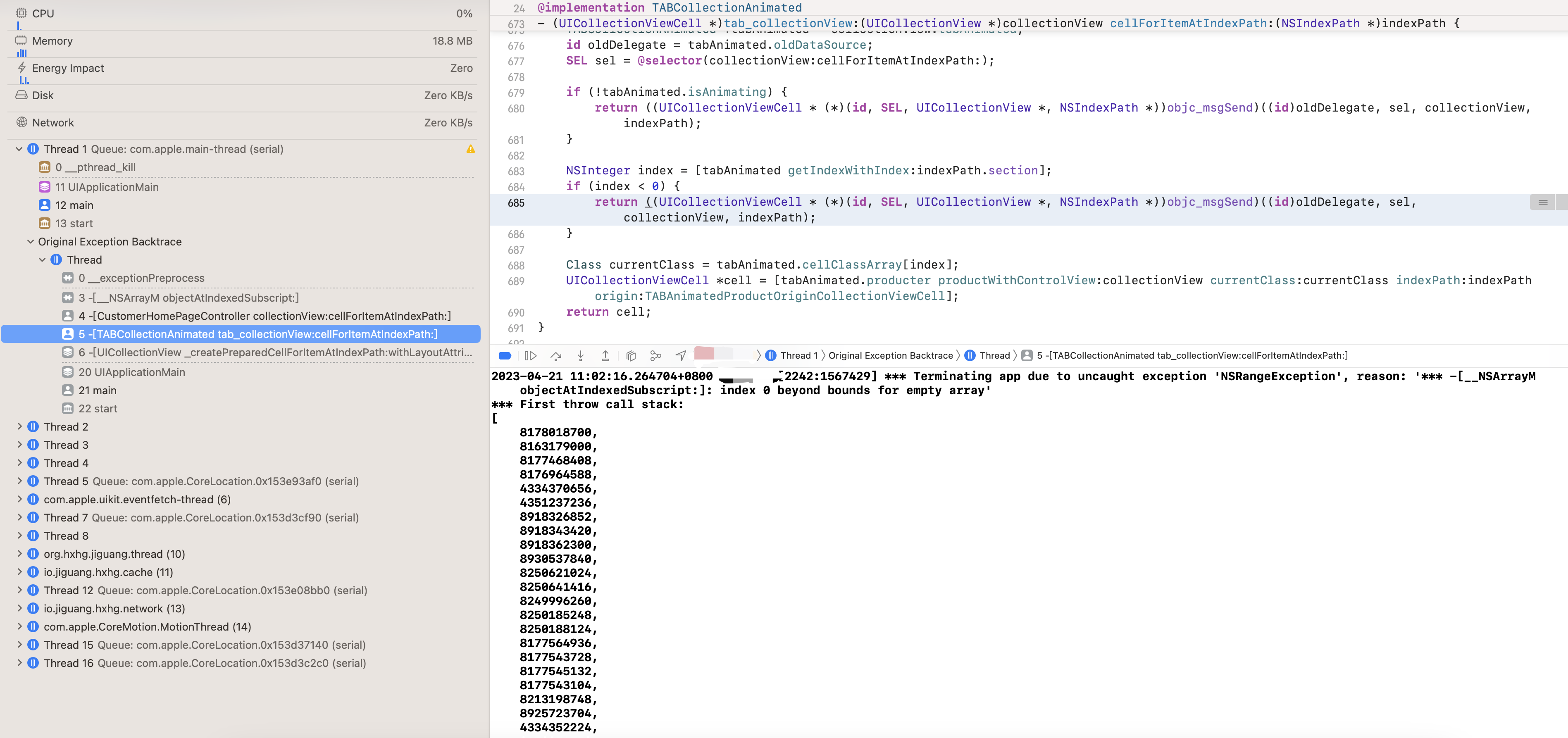The image size is (1568, 738).
Task: Open the Debug View Hierarchy icon
Action: [x=631, y=356]
